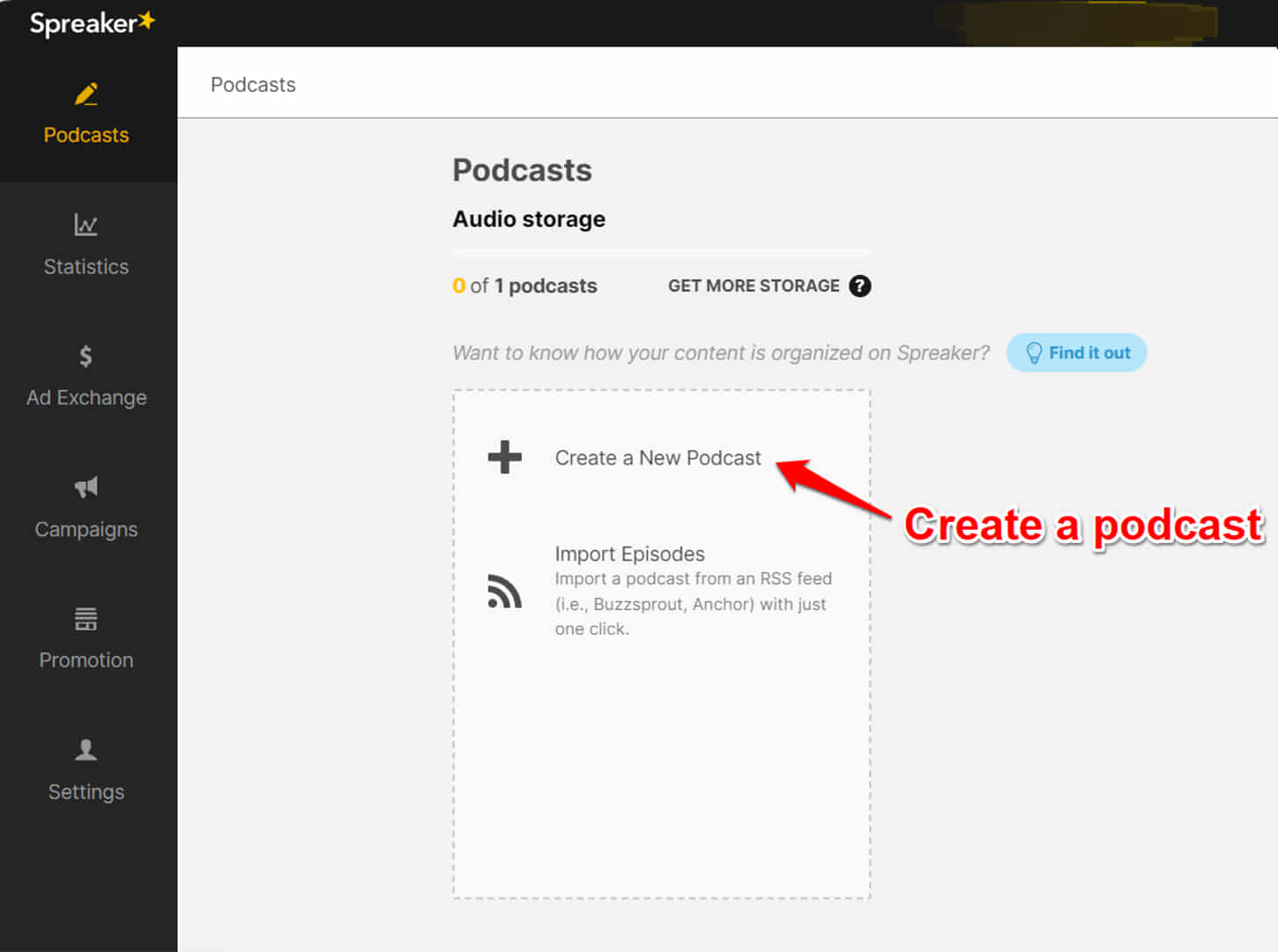The height and width of the screenshot is (952, 1278).
Task: Select 'Create a New Podcast'
Action: [658, 457]
